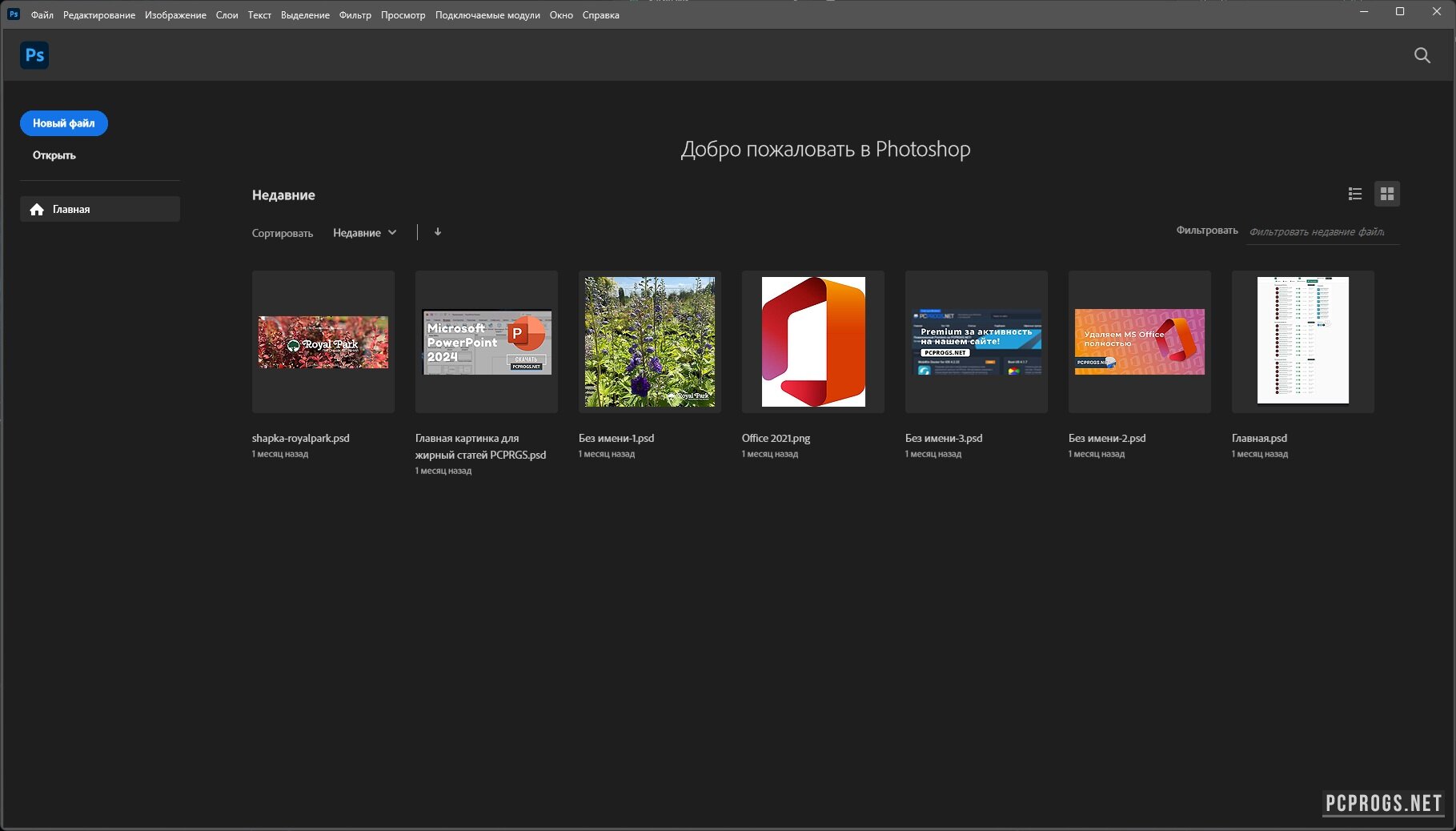Open shapka-royalpark.psd thumbnail
The height and width of the screenshot is (831, 1456).
(x=323, y=342)
